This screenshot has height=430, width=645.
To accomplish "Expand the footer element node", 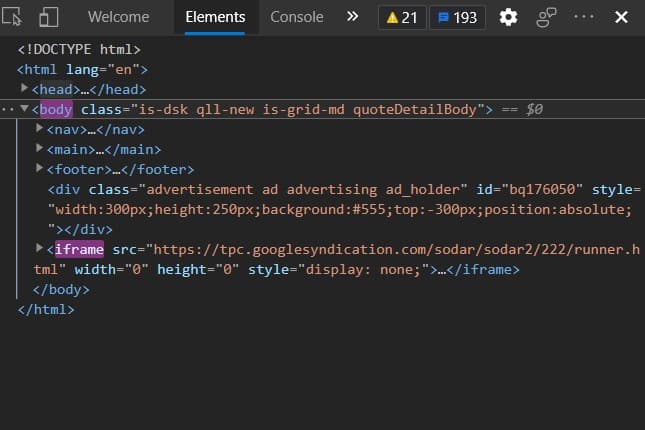I will pos(39,169).
